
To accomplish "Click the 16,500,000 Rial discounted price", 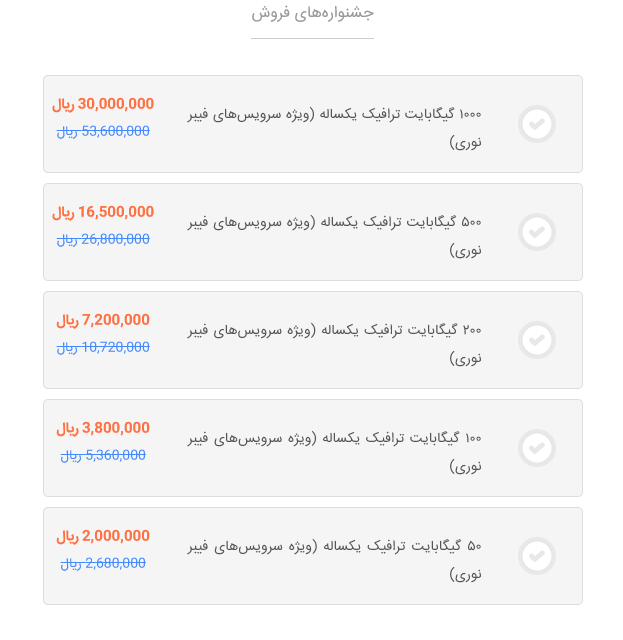I will pyautogui.click(x=103, y=212).
